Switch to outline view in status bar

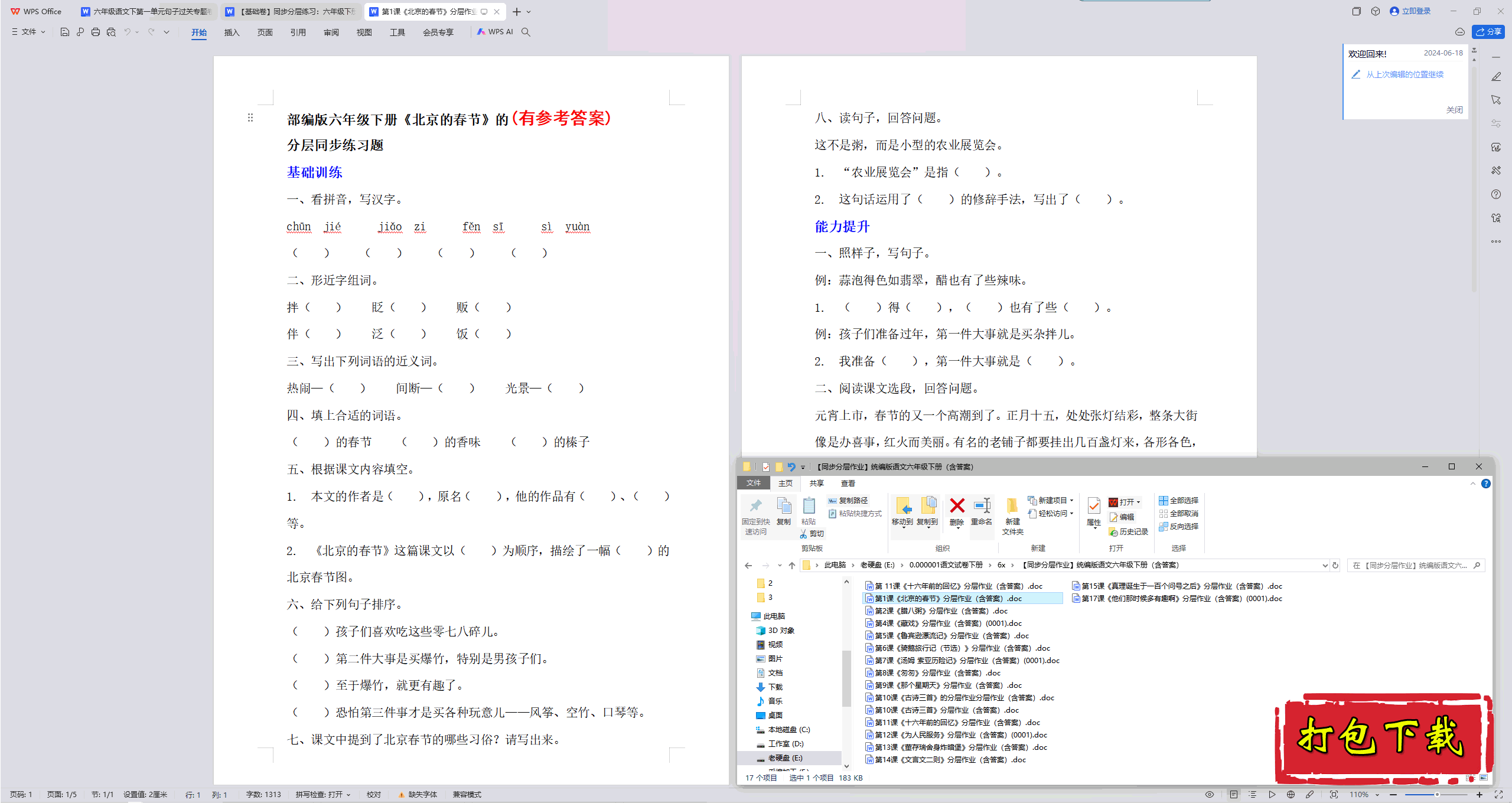point(1253,795)
